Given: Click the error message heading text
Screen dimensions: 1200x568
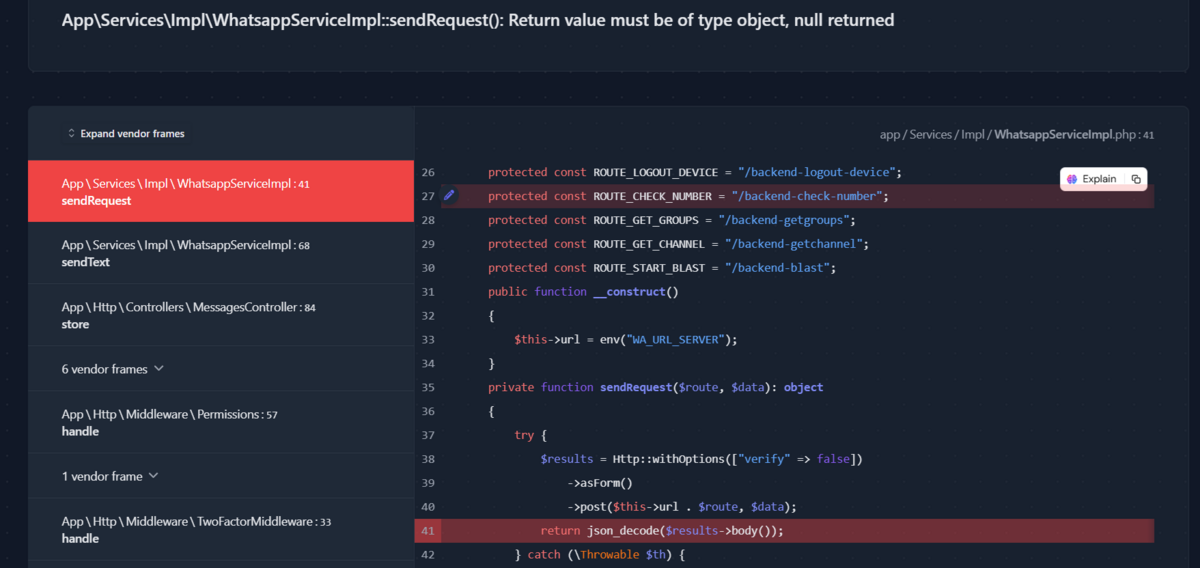Looking at the screenshot, I should 478,20.
